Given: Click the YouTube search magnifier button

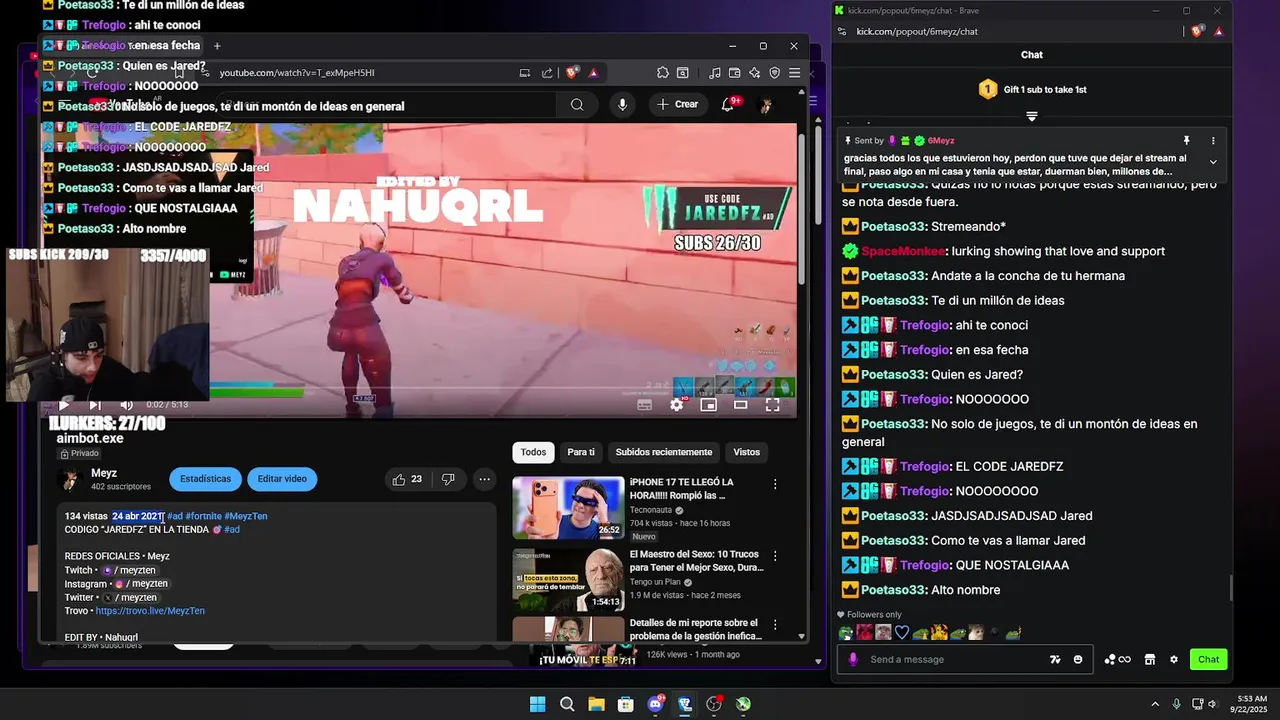Looking at the screenshot, I should coord(577,105).
